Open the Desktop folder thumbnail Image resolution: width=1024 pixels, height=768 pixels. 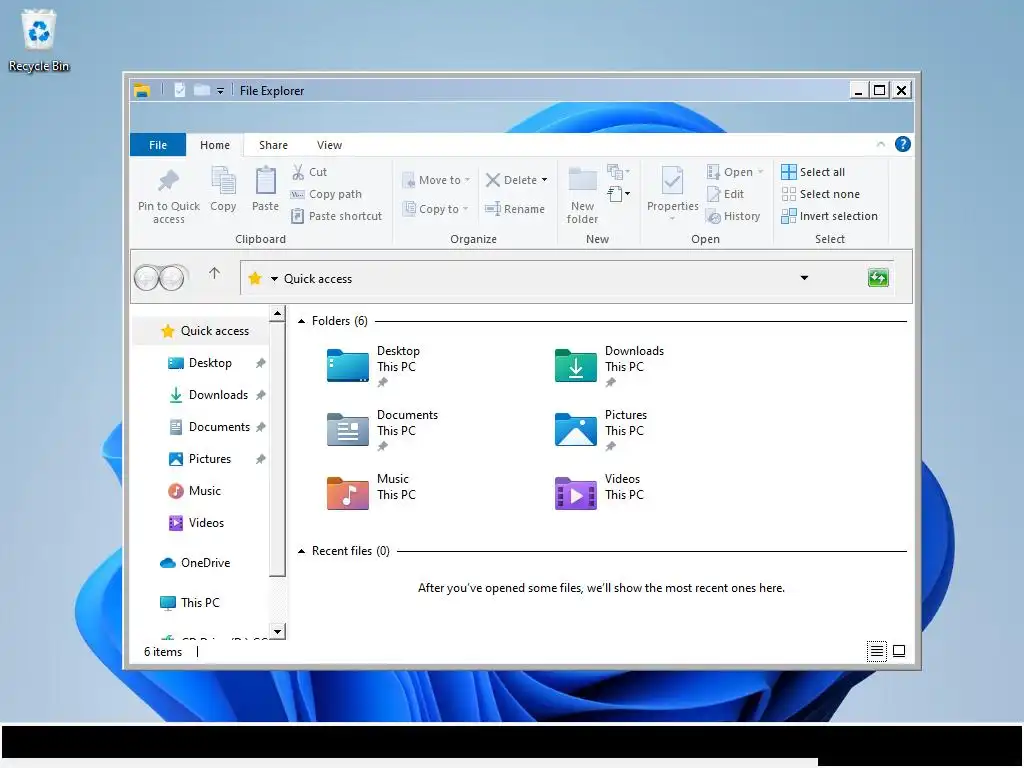[x=347, y=365]
